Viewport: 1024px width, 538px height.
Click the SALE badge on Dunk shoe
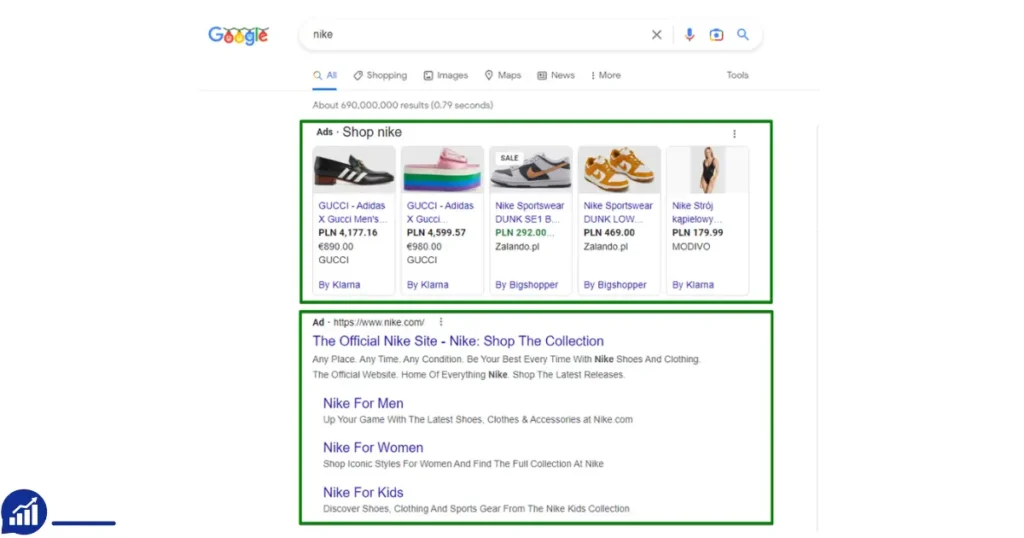[509, 158]
